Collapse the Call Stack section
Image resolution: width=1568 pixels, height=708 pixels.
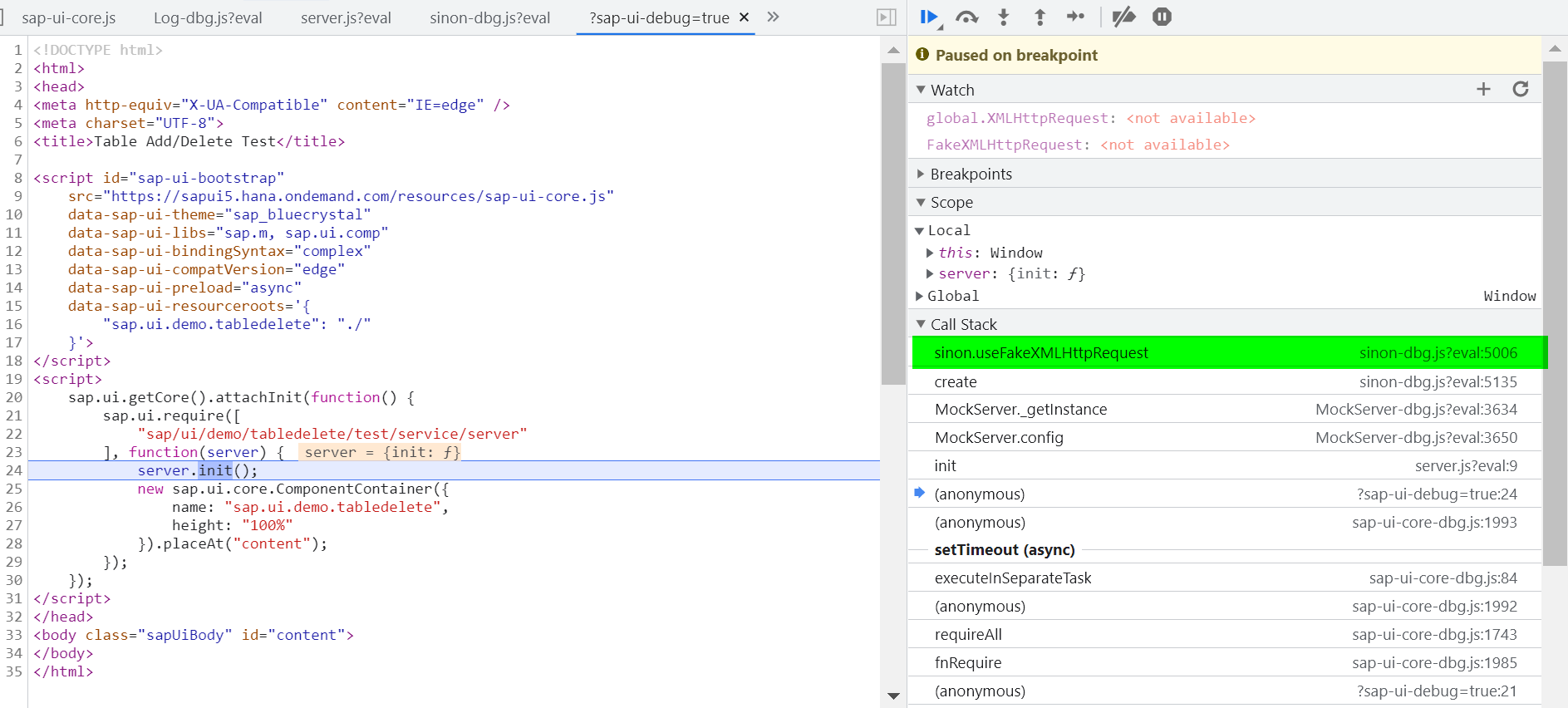[x=921, y=324]
